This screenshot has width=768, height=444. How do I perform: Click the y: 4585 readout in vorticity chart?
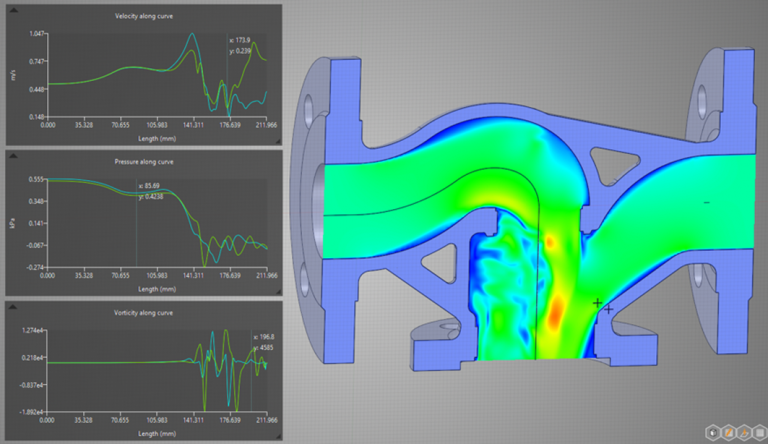(263, 348)
